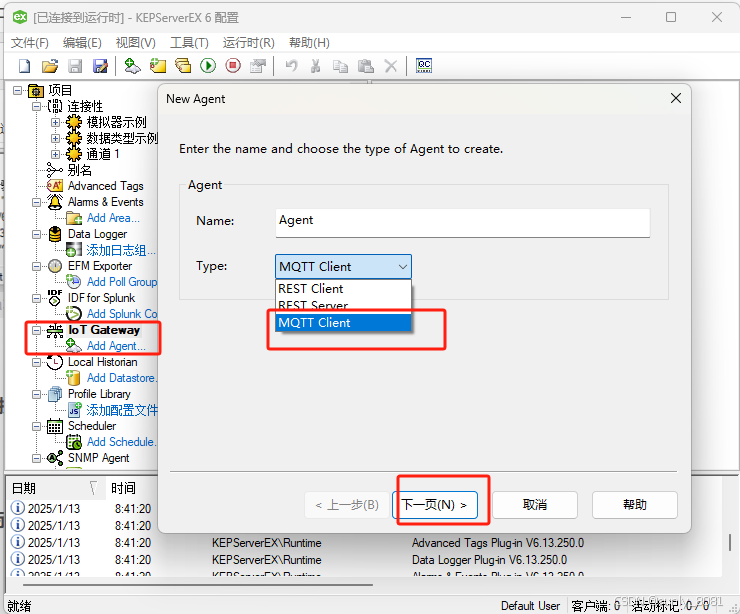Image resolution: width=740 pixels, height=614 pixels.
Task: Open the 帮助(H) menu
Action: tap(309, 43)
